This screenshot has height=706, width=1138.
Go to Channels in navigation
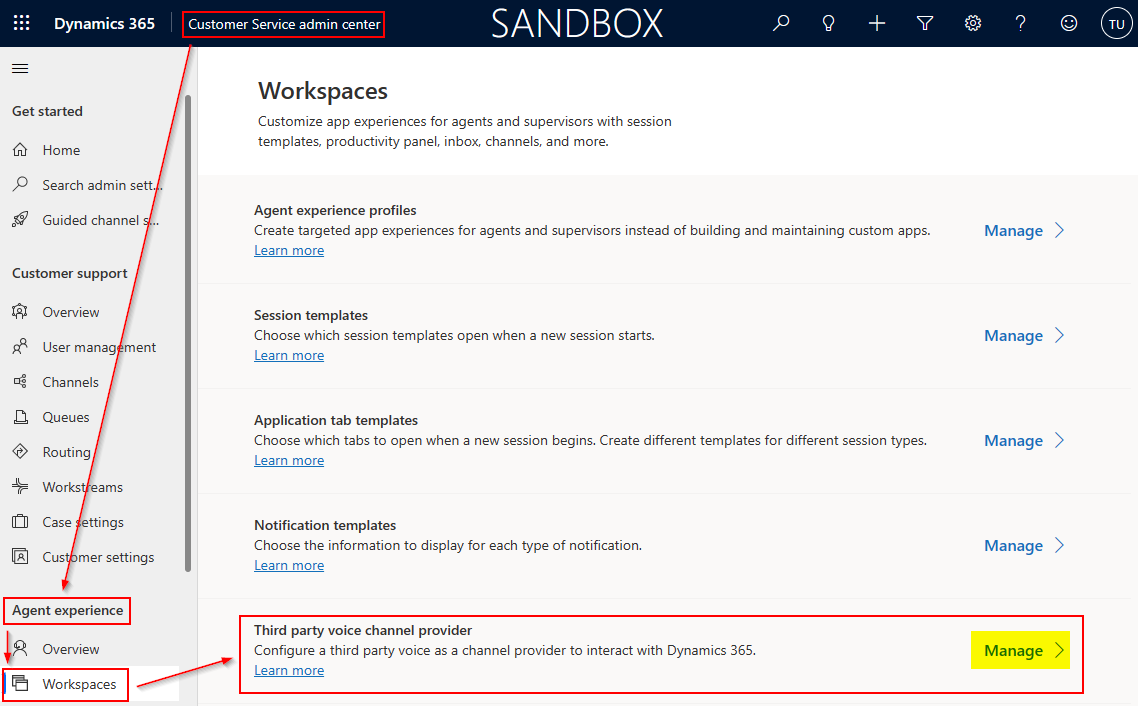[x=70, y=382]
